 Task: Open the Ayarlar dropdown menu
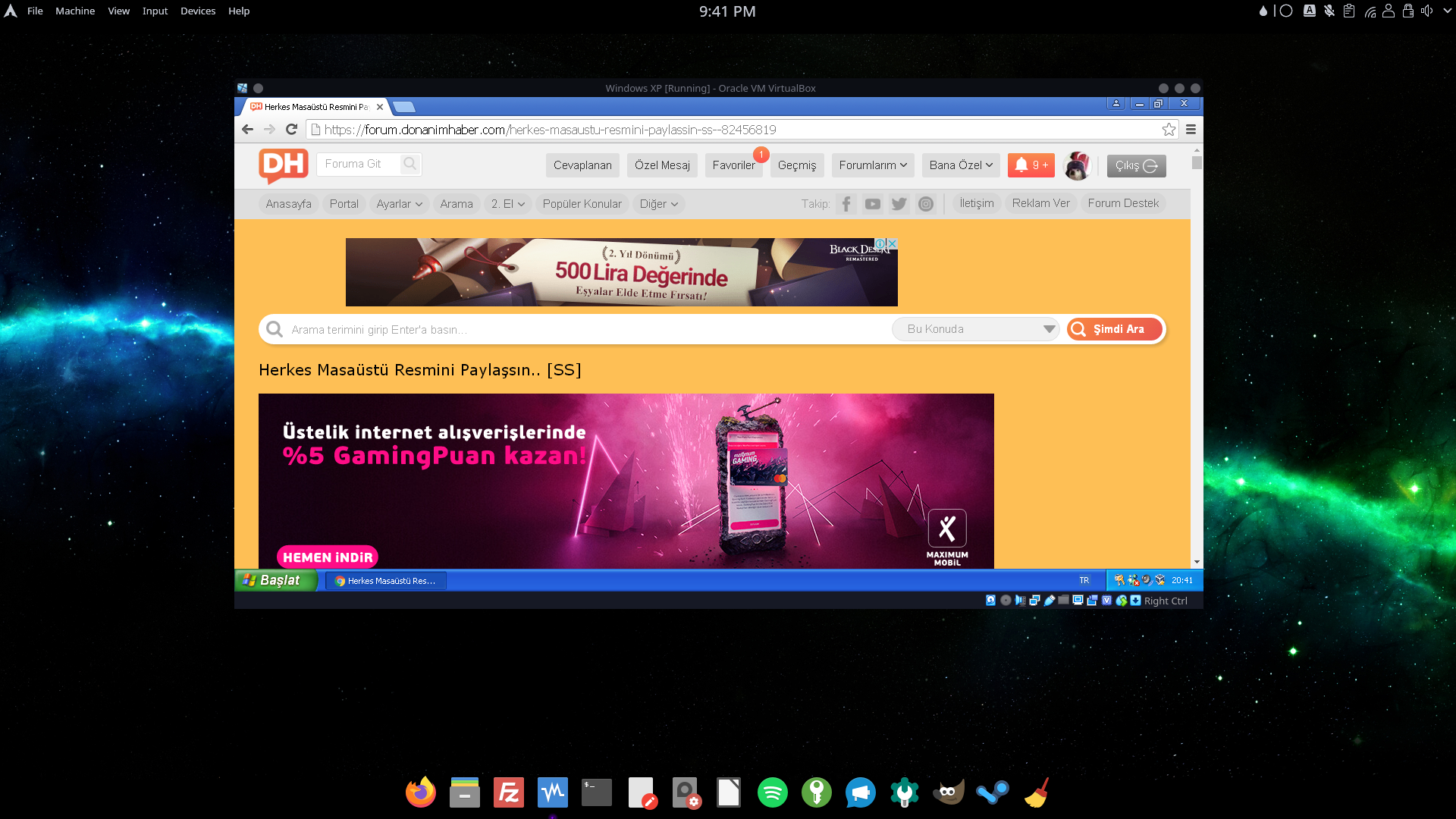400,204
